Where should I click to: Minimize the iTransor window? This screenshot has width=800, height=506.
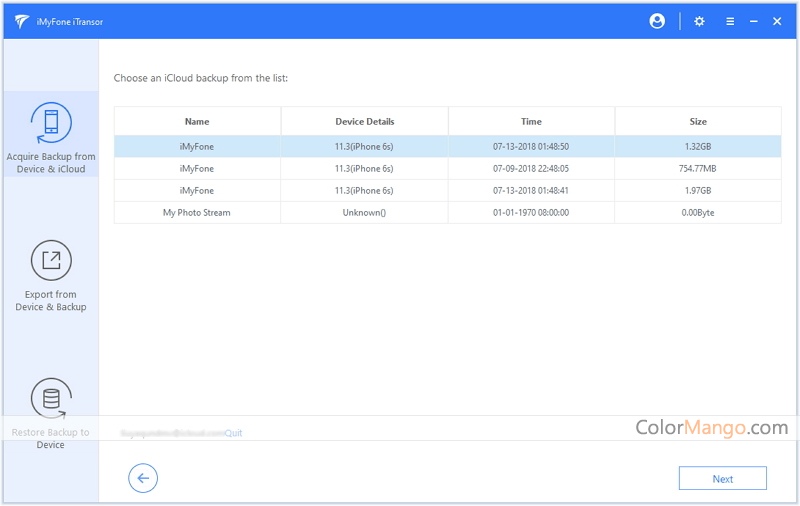(754, 21)
